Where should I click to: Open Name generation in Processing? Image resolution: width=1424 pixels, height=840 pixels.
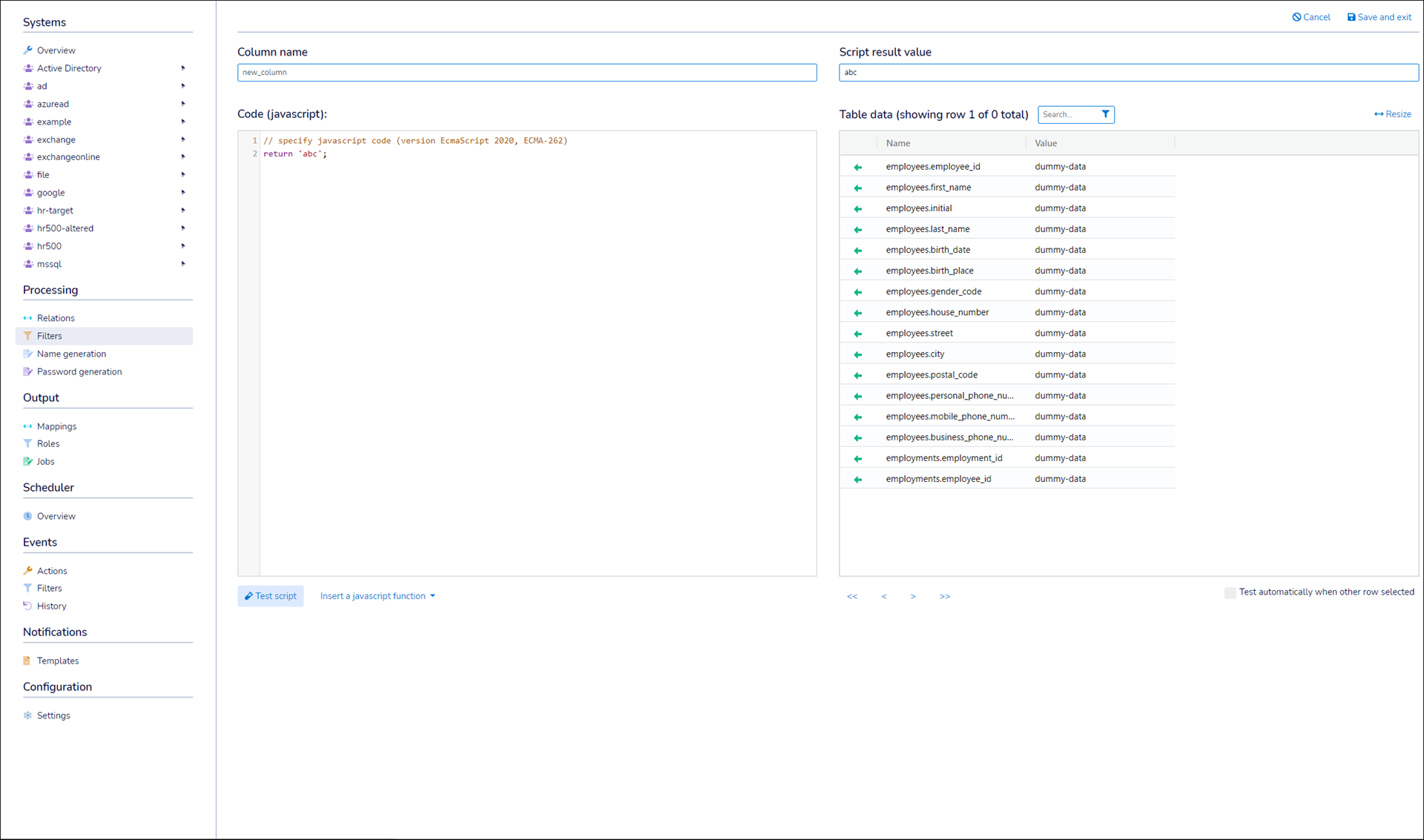pos(71,354)
